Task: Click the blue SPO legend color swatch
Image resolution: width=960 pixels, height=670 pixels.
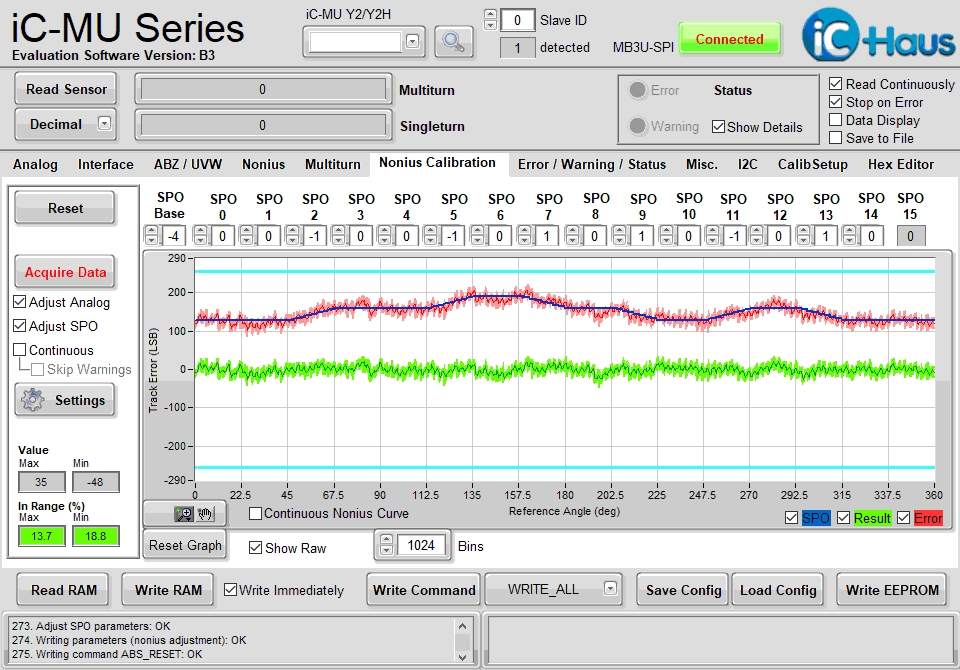Action: pos(816,518)
